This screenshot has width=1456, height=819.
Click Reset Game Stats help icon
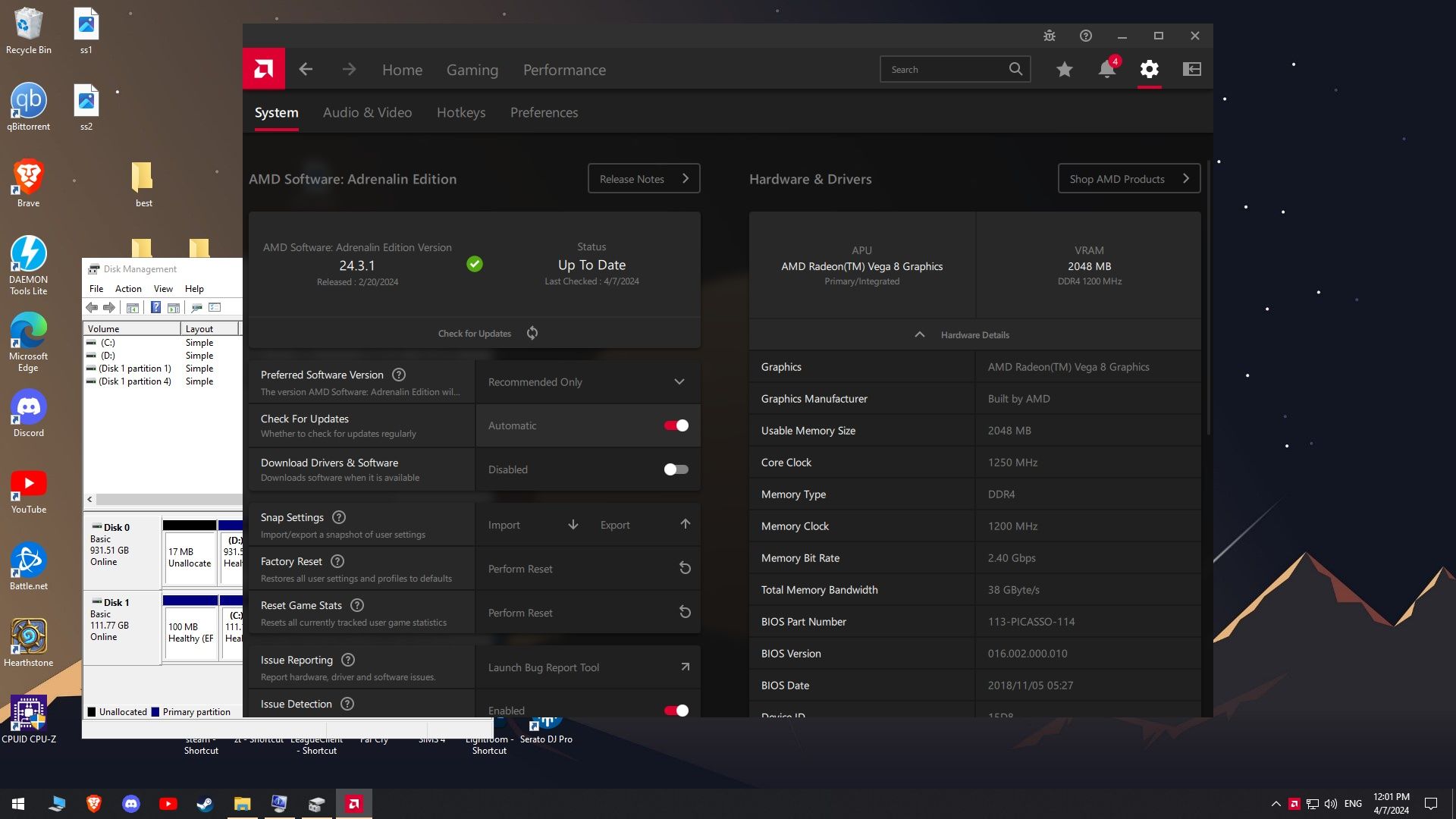357,605
